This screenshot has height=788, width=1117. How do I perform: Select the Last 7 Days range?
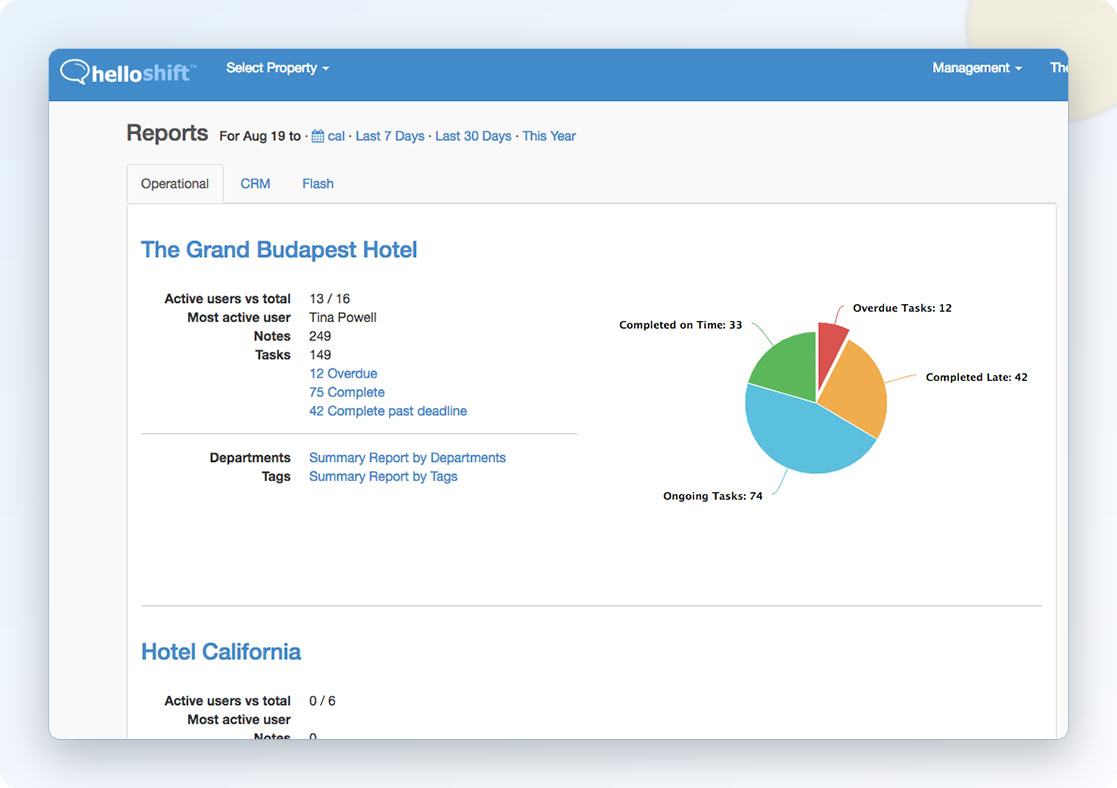tap(390, 136)
